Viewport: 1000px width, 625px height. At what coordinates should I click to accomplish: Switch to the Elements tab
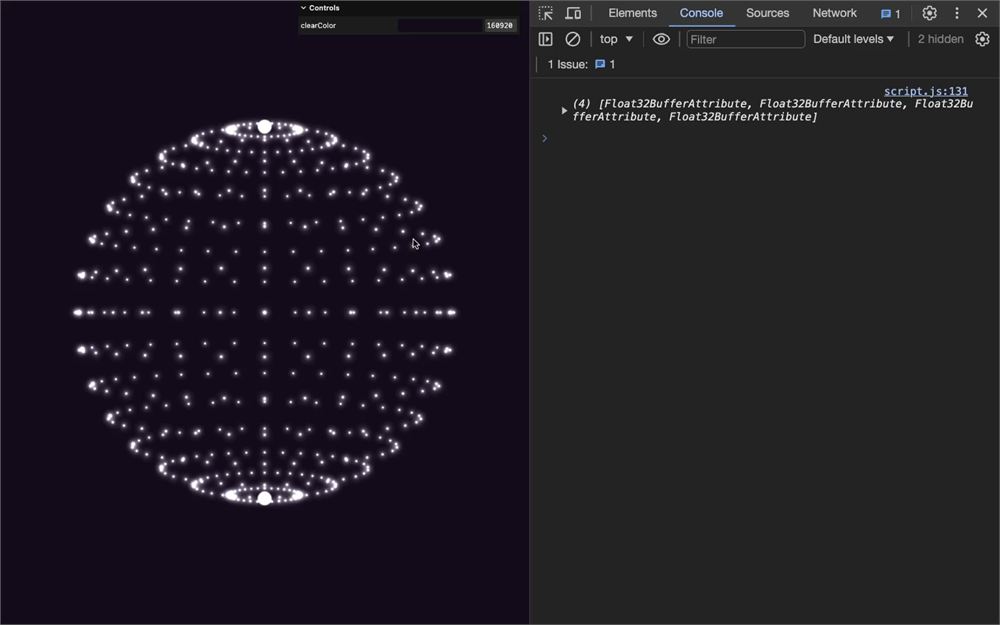pos(632,13)
